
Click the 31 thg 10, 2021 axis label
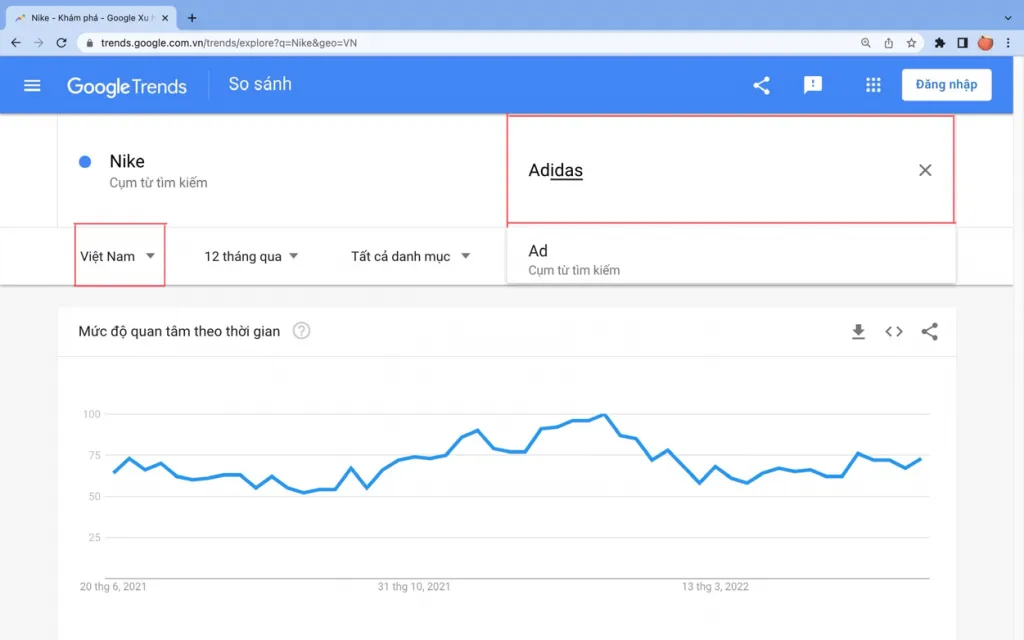coord(414,586)
